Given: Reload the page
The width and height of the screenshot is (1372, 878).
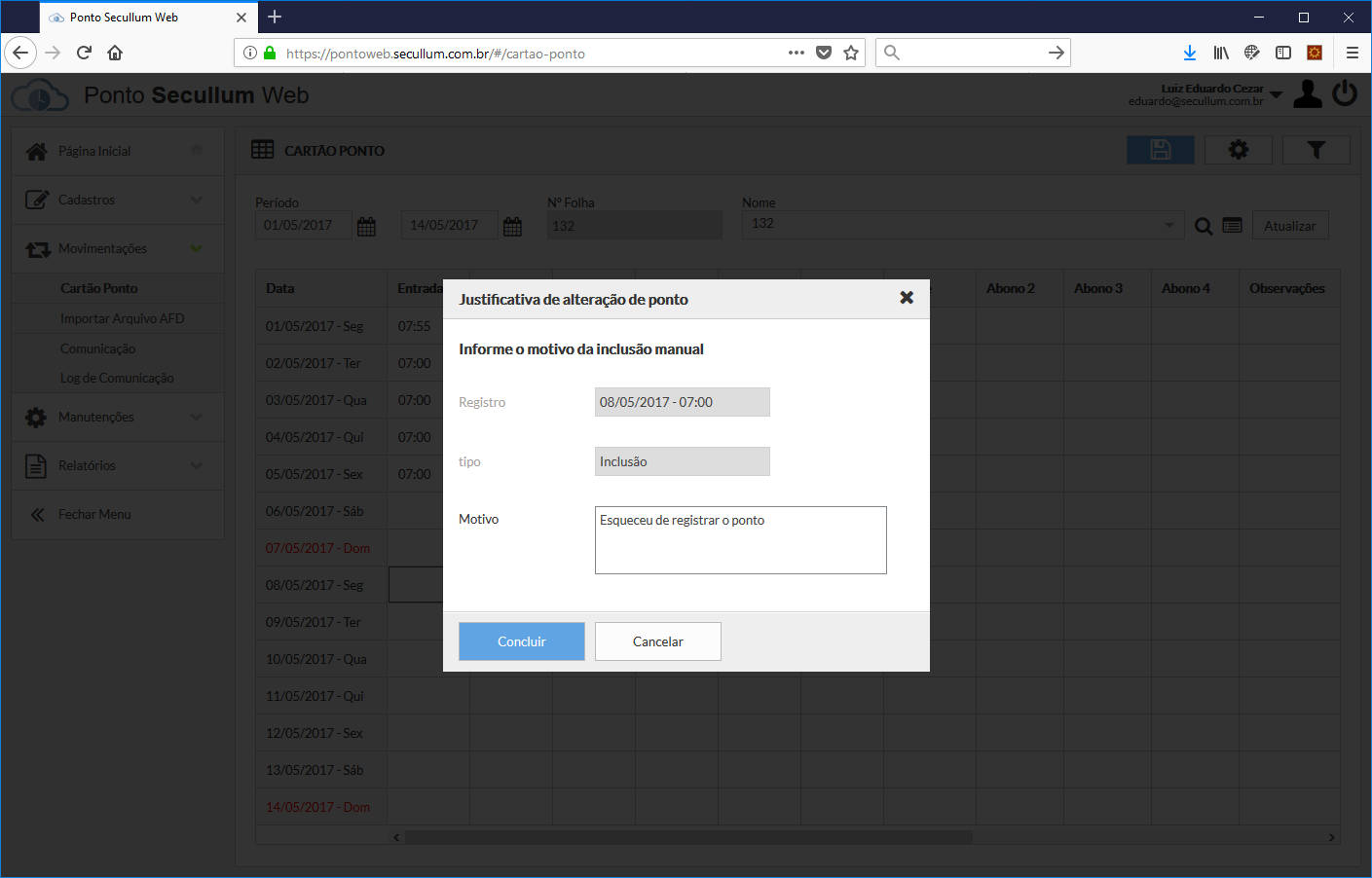Looking at the screenshot, I should point(84,53).
